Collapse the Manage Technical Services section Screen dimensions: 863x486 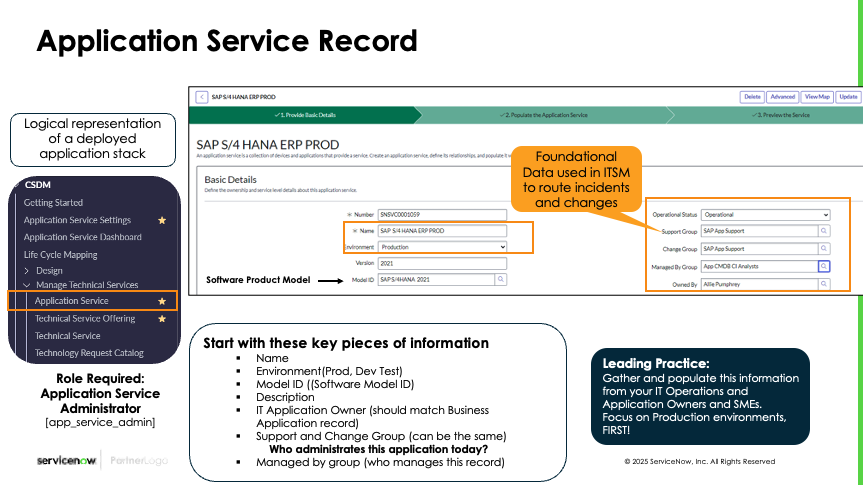tap(27, 285)
